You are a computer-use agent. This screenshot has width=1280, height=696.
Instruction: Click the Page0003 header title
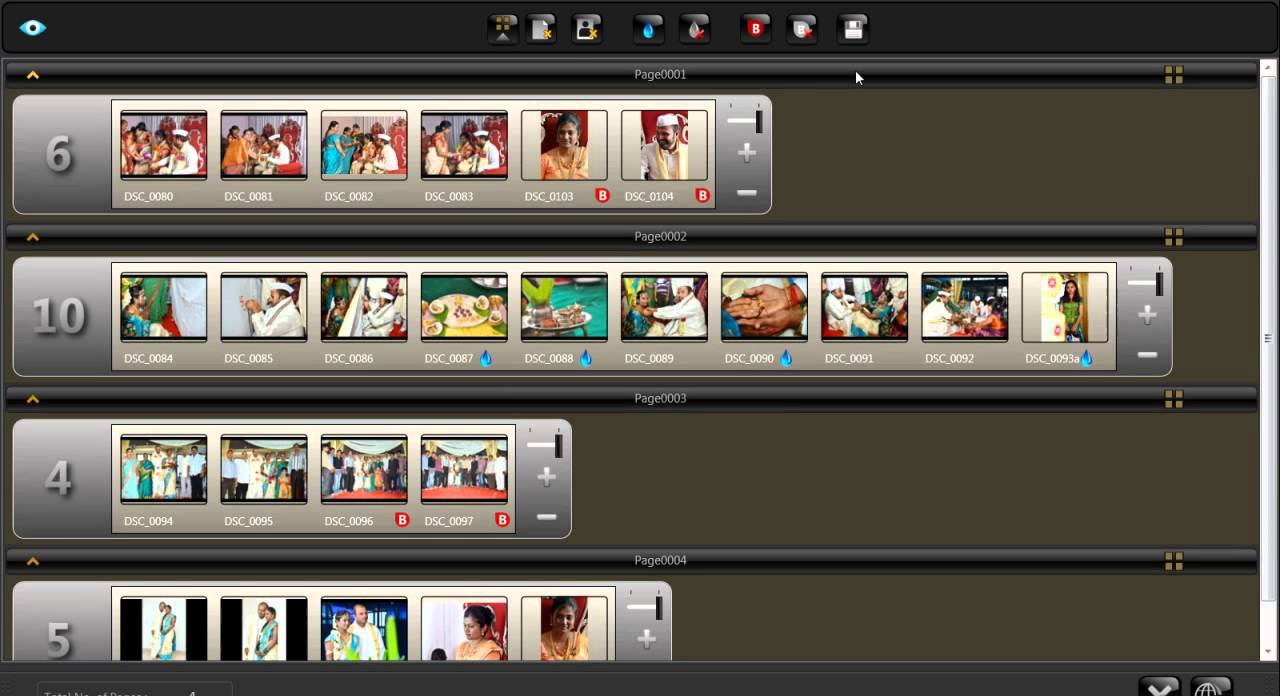pos(660,399)
